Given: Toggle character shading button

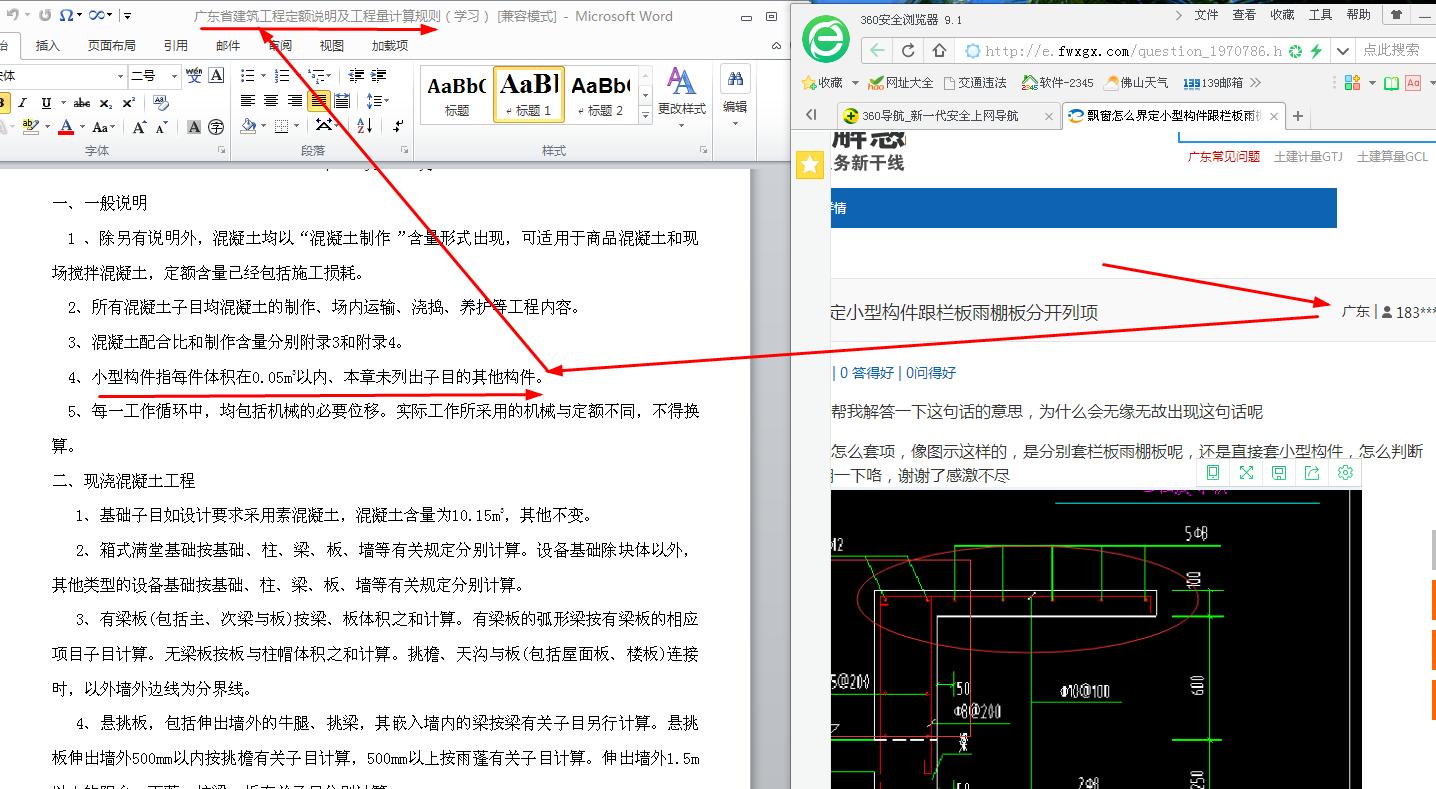Looking at the screenshot, I should pyautogui.click(x=194, y=127).
